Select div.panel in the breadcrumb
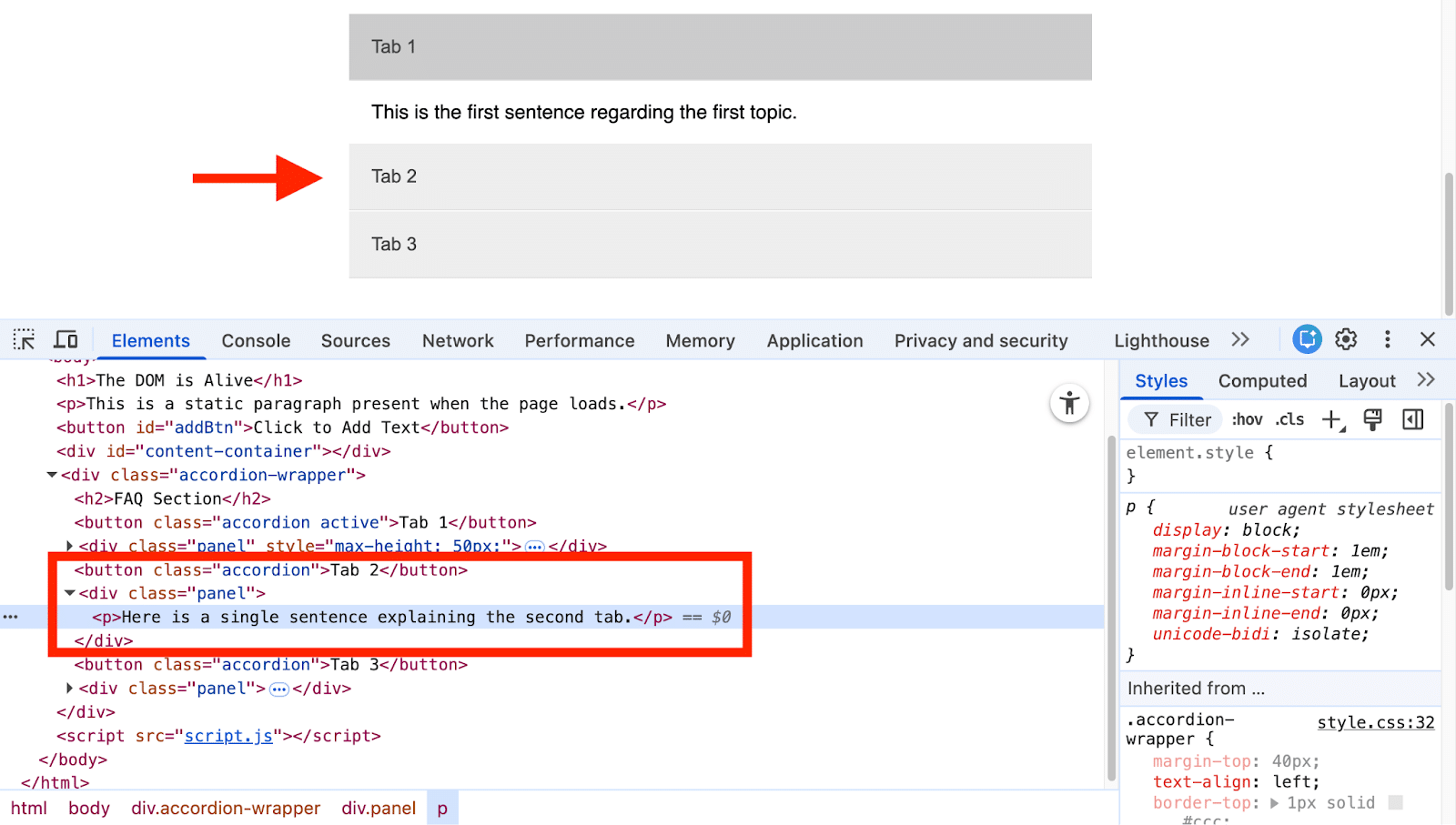The width and height of the screenshot is (1456, 825). 379,808
